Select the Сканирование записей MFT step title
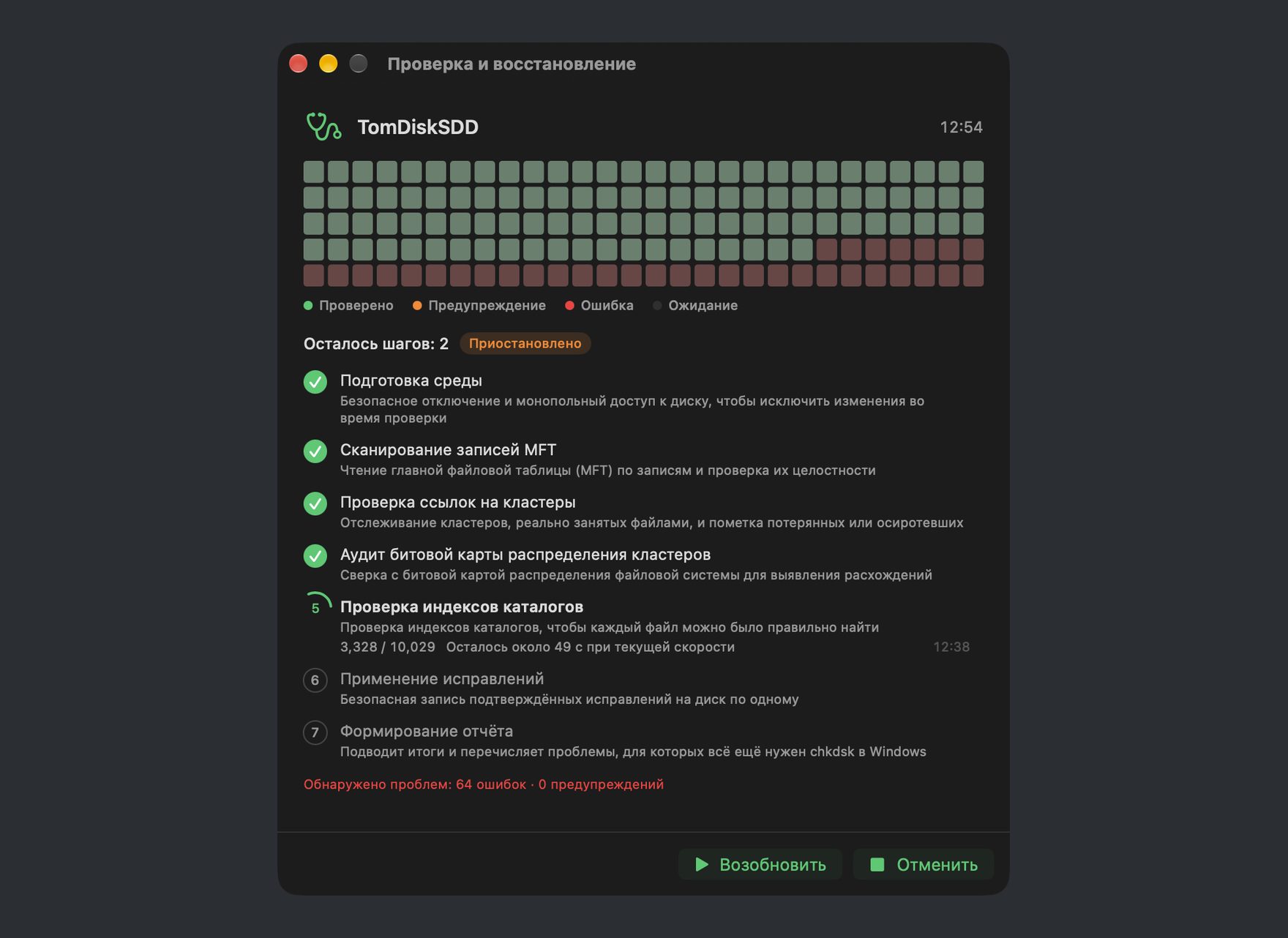 448,450
